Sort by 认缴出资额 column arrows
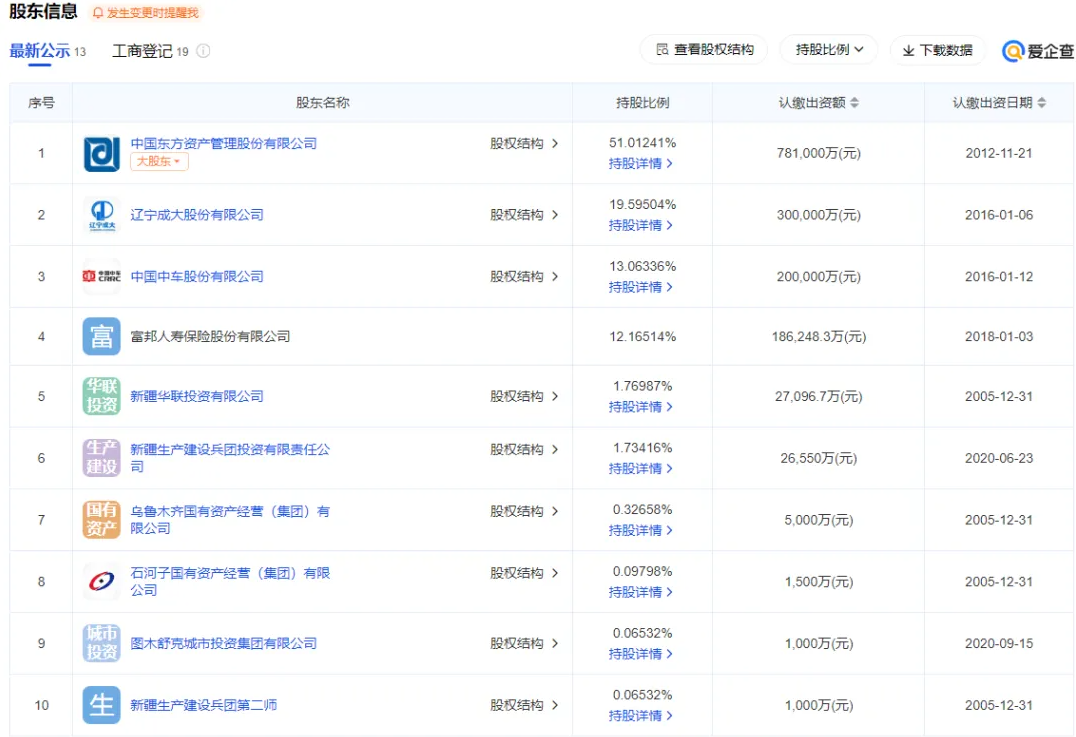 tap(854, 102)
